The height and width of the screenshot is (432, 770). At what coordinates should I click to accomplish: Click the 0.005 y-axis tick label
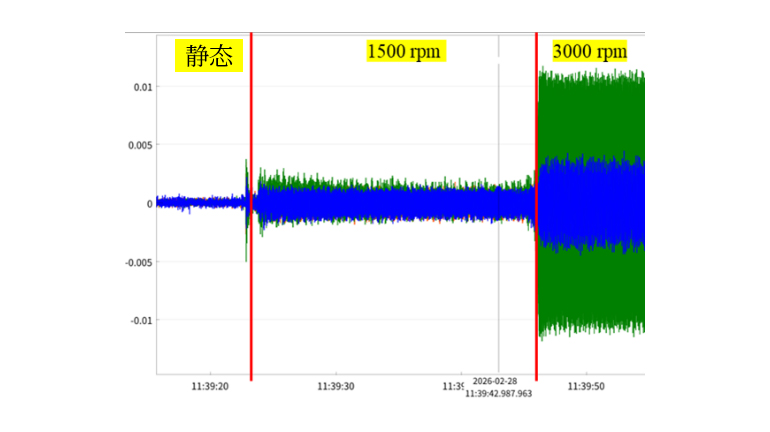tap(140, 145)
